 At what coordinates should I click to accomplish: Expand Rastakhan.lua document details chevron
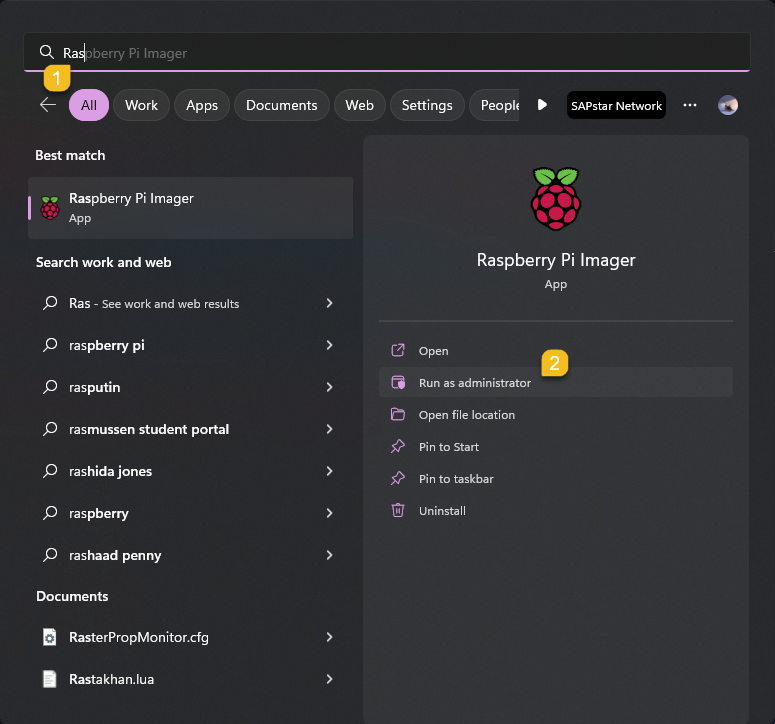[329, 679]
